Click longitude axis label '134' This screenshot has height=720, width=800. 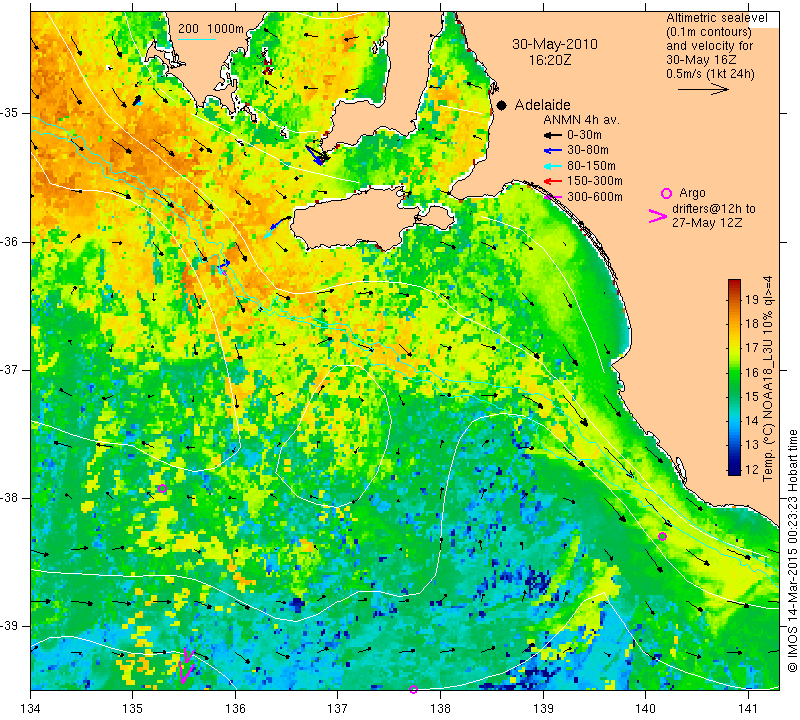click(x=31, y=709)
